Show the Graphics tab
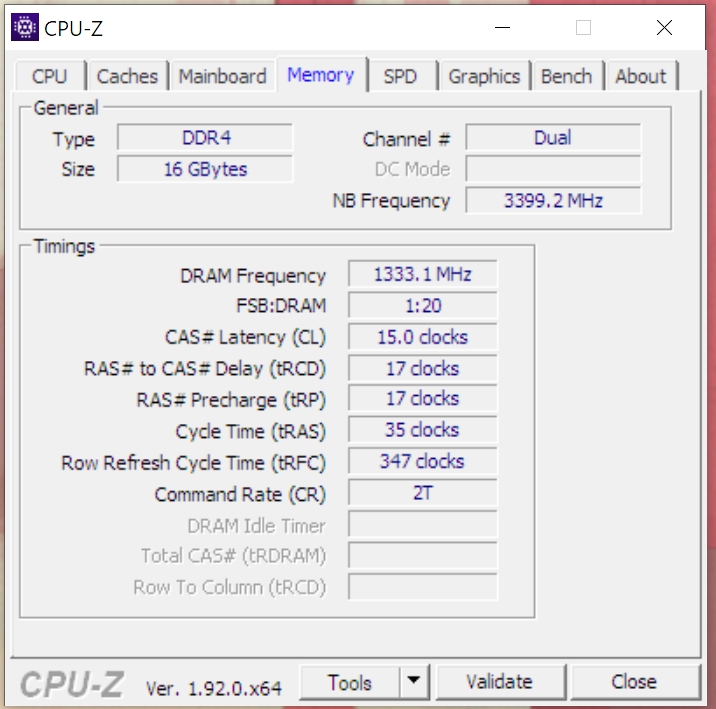This screenshot has height=709, width=716. click(x=484, y=76)
